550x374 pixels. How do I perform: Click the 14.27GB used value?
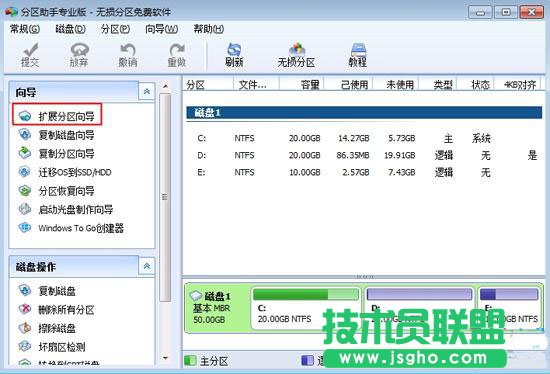tap(354, 138)
